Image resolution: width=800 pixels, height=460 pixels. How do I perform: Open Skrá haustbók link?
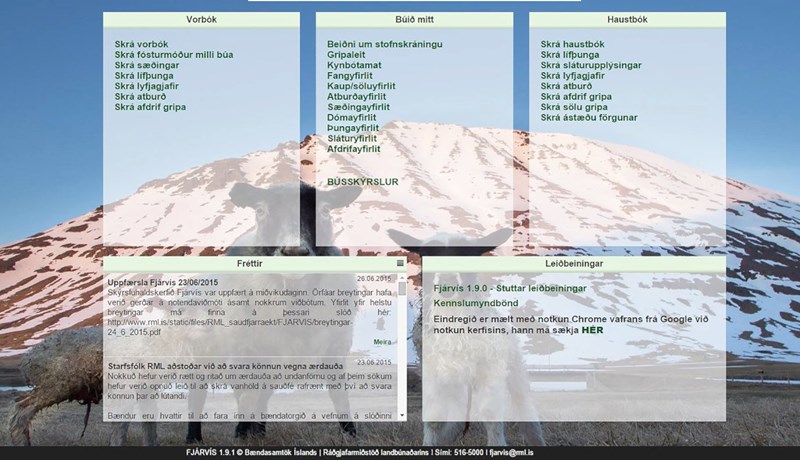[572, 45]
